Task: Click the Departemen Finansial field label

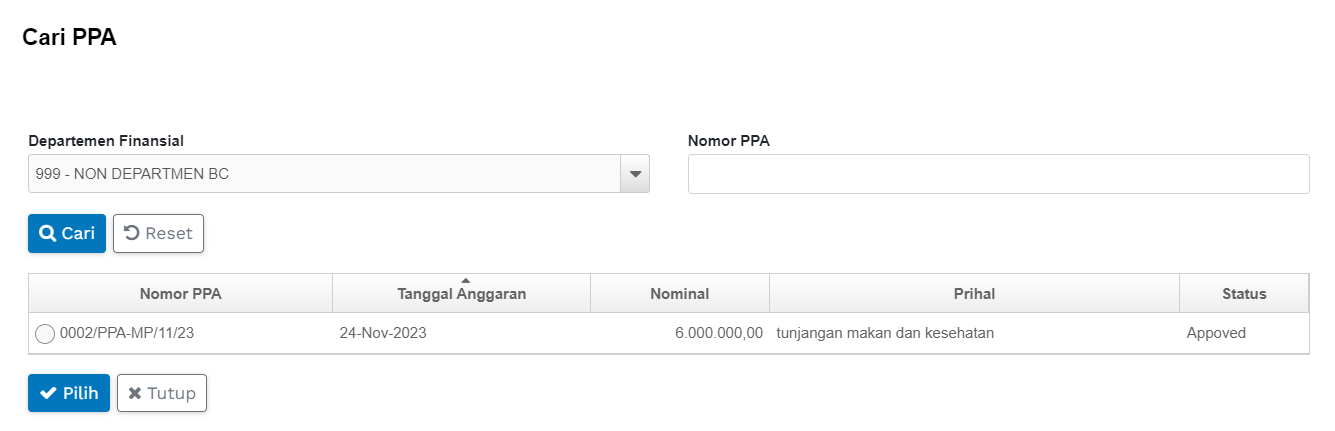Action: pos(106,141)
